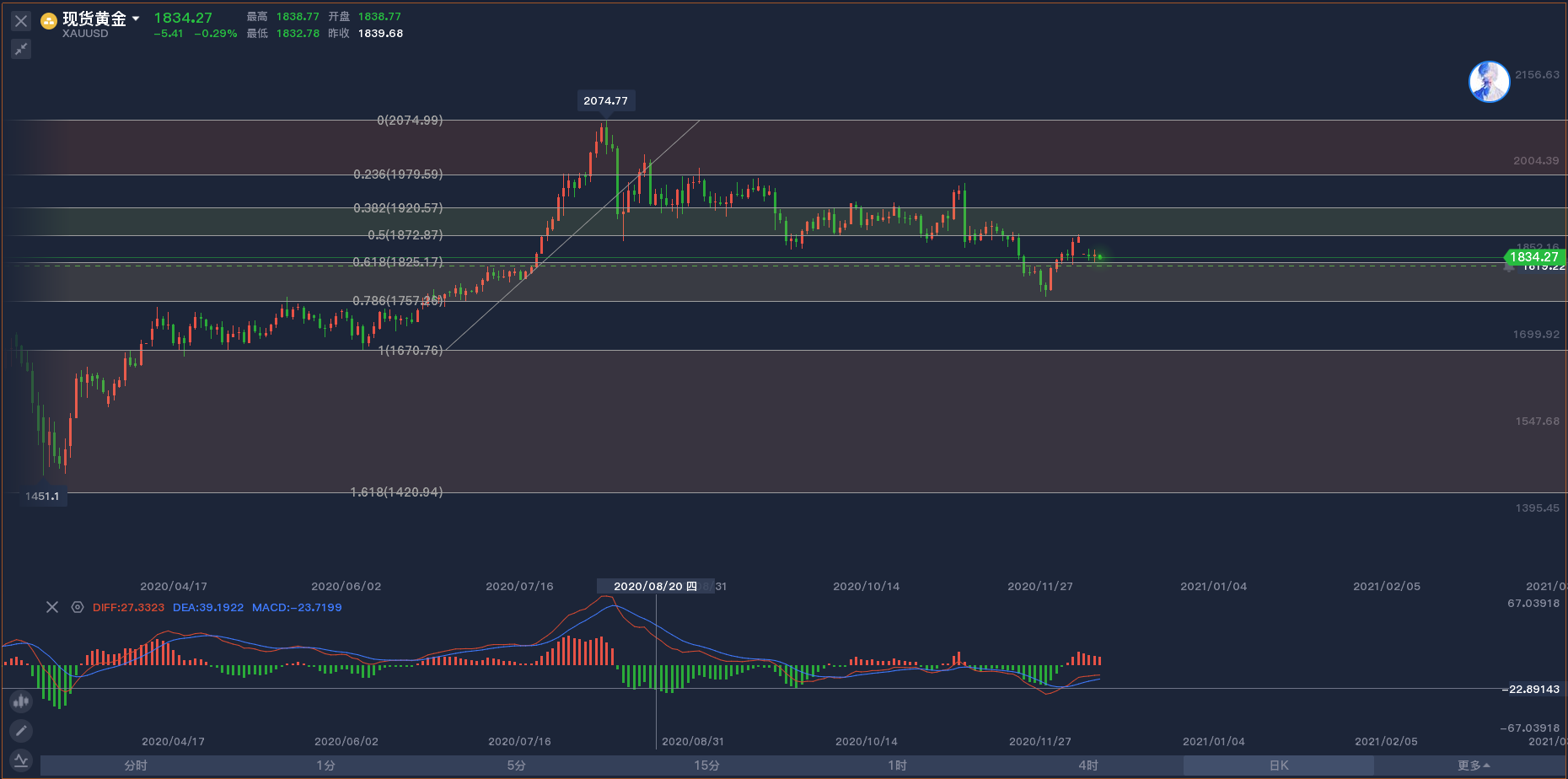This screenshot has height=779, width=1568.
Task: Click the DIFF:27.3323 value
Action: 129,607
